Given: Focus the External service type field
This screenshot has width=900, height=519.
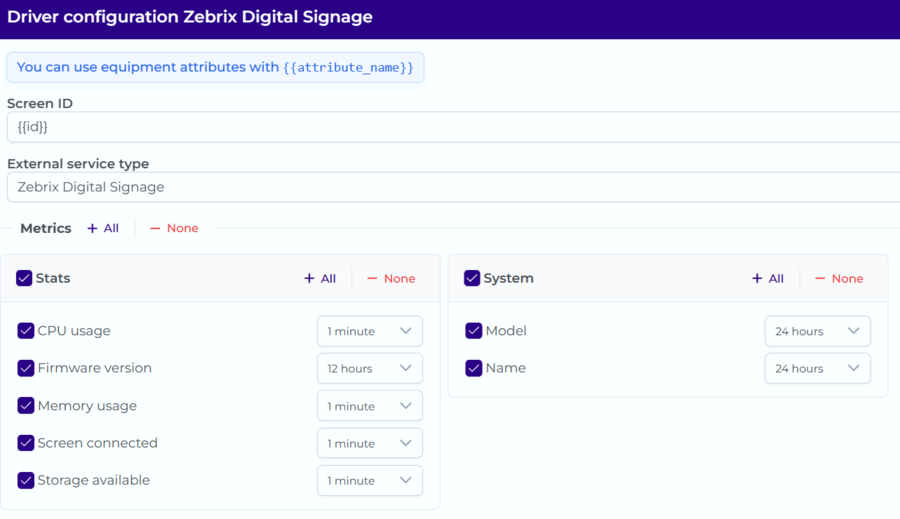Looking at the screenshot, I should [x=453, y=187].
